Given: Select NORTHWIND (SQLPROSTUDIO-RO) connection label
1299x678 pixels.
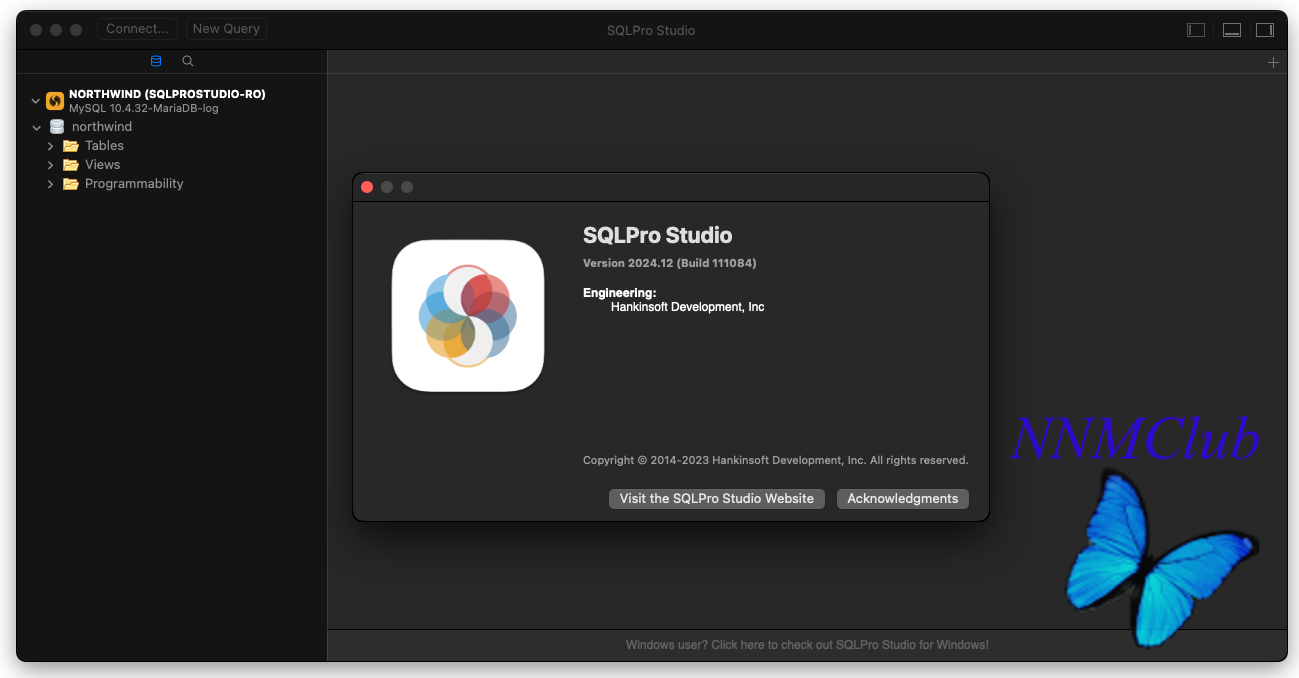Looking at the screenshot, I should click(167, 94).
